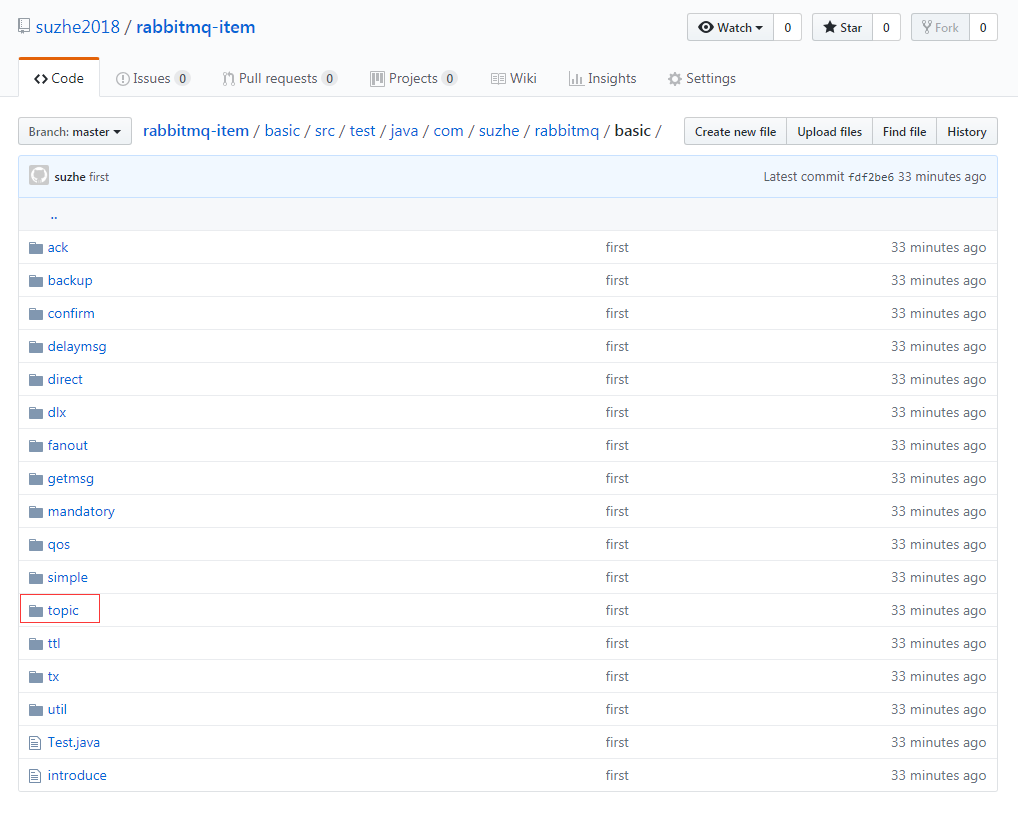The image size is (1018, 826).
Task: Click the simple folder icon
Action: (36, 579)
